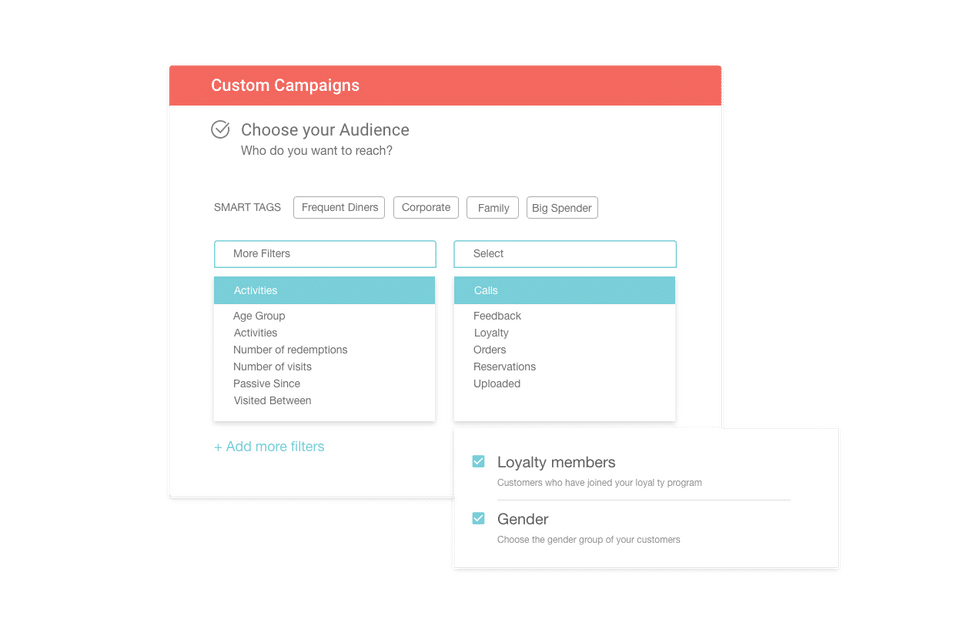Choose Feedback from the Select list

pos(497,316)
